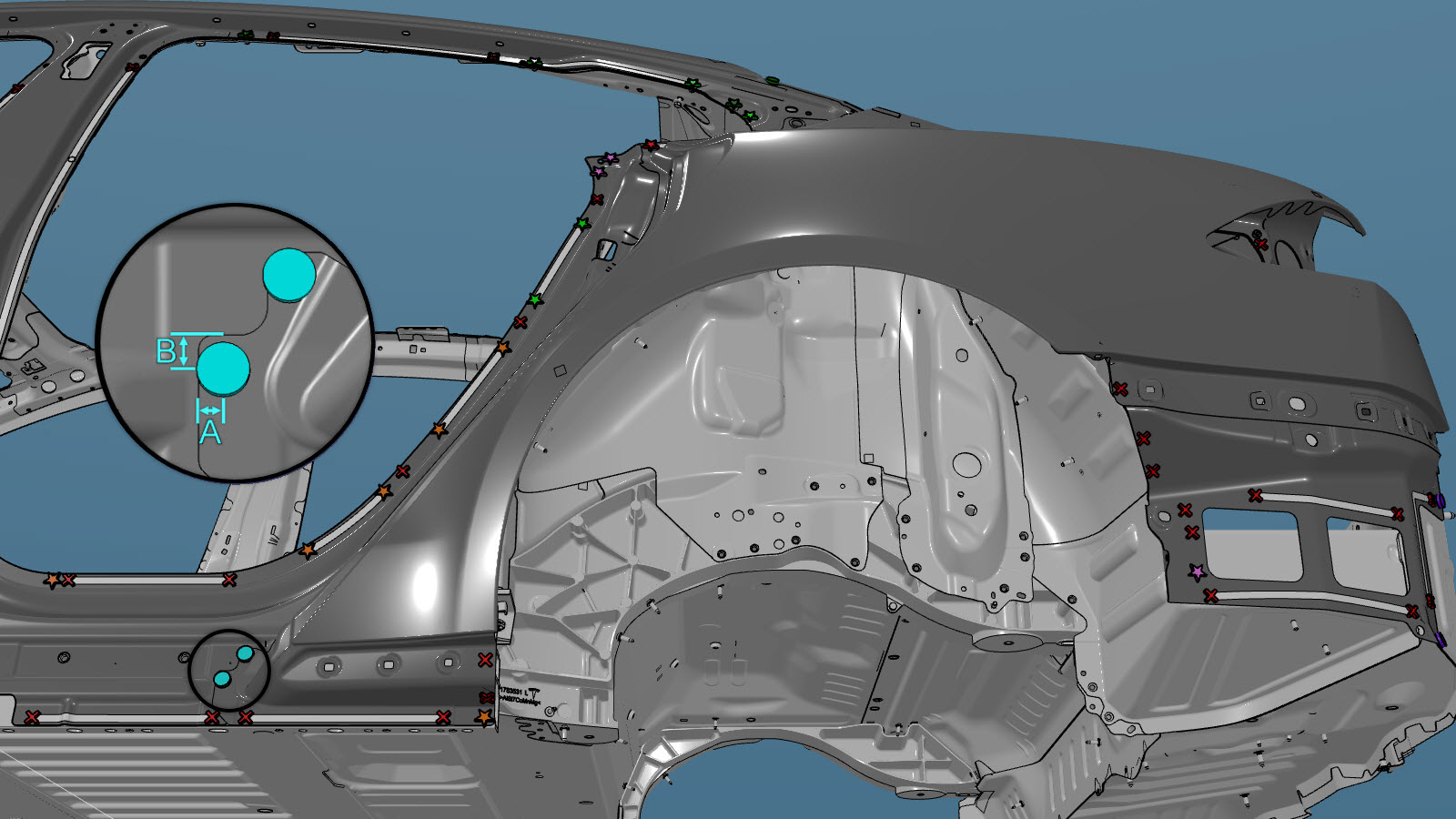Click the part number label near wheel arch

[x=519, y=696]
